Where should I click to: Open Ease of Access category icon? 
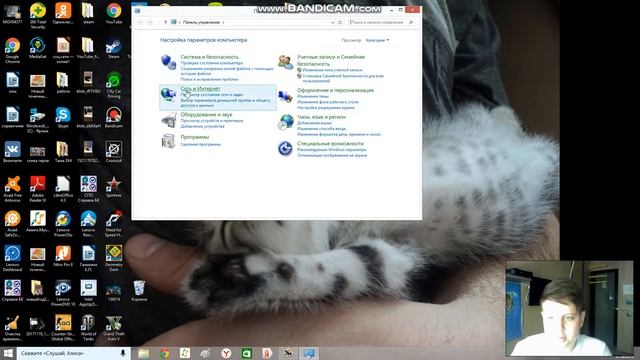(x=285, y=149)
